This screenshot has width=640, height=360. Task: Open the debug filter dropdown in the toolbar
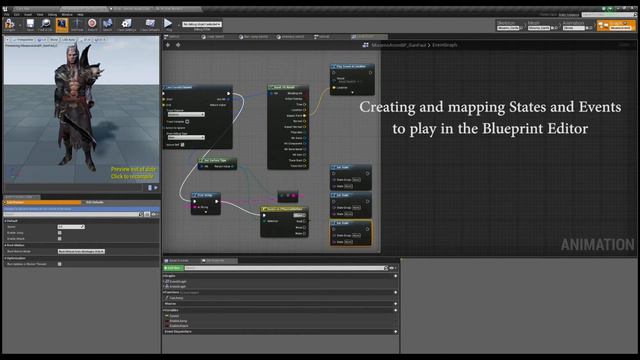coord(202,24)
